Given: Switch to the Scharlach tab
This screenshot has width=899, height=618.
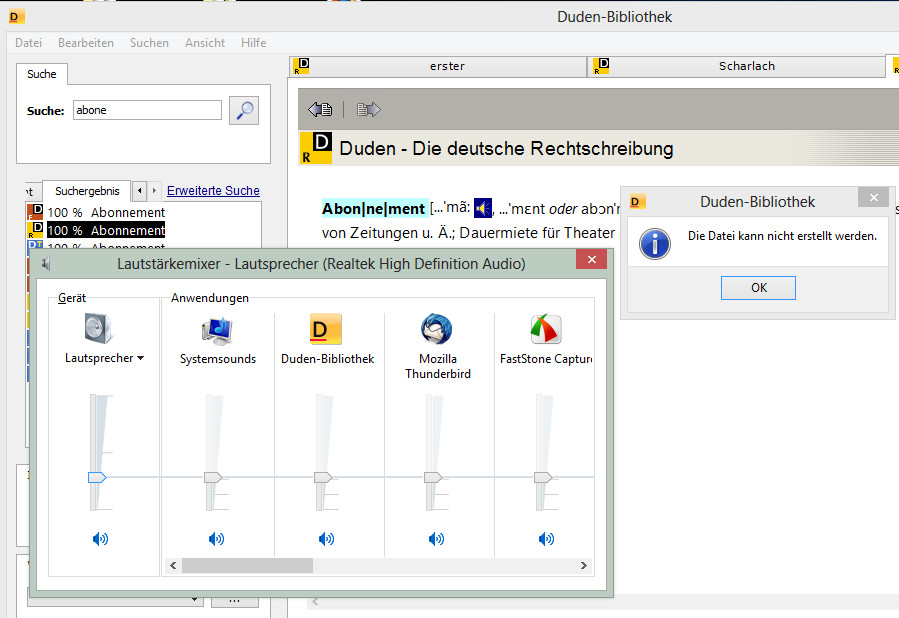Looking at the screenshot, I should click(737, 66).
